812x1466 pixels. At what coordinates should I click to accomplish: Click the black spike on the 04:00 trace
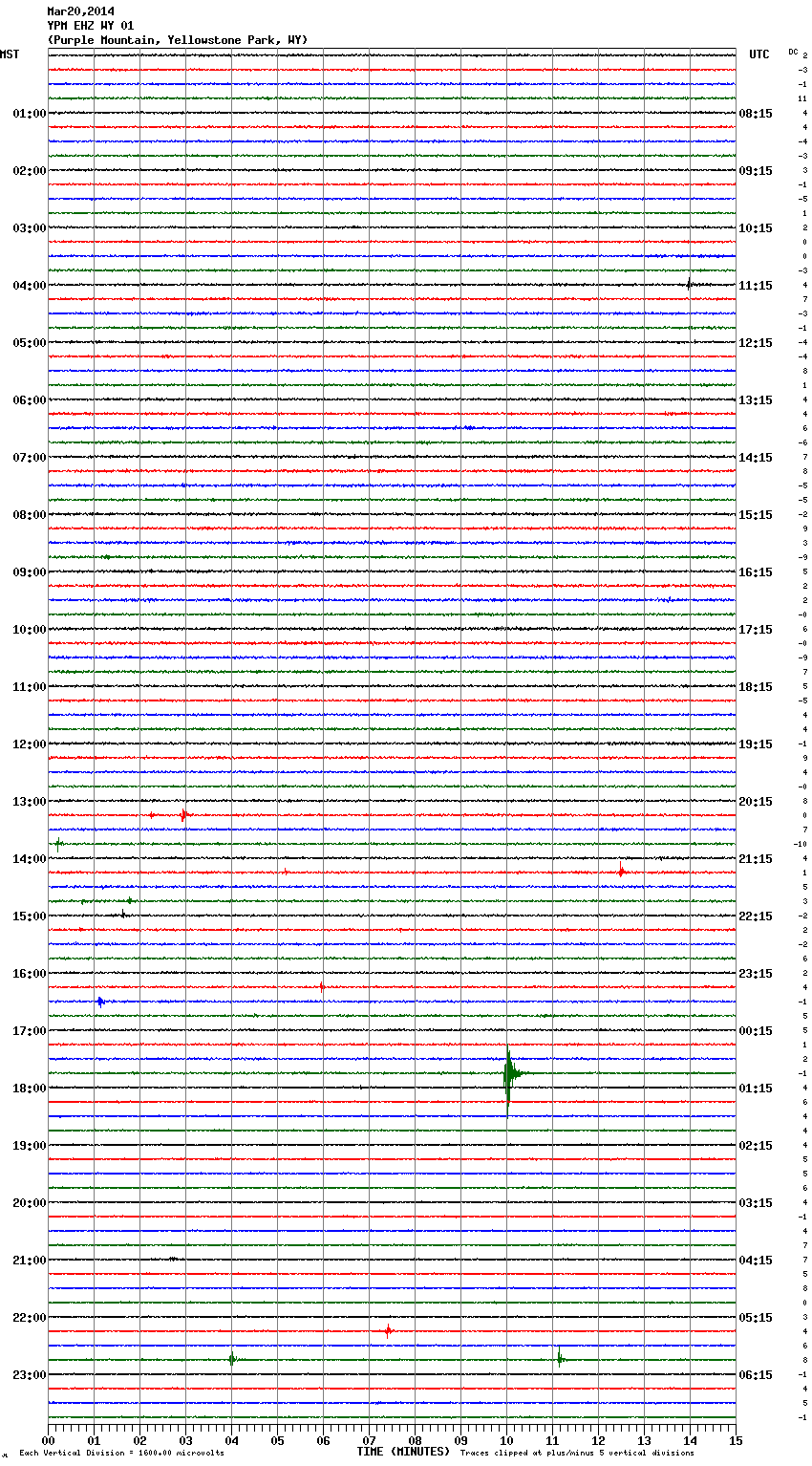[x=689, y=283]
